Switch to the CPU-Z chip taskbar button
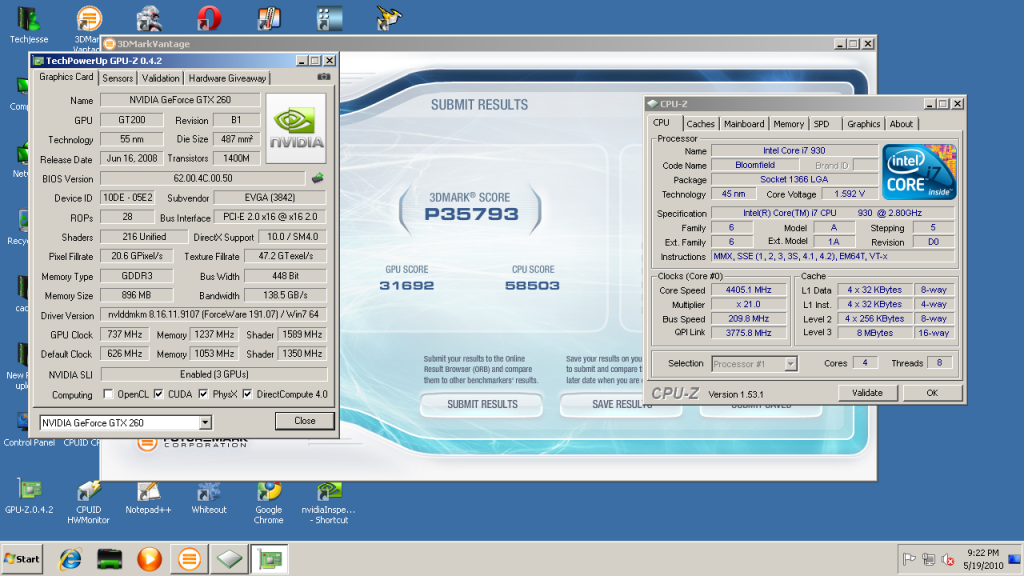The height and width of the screenshot is (576, 1024). click(x=229, y=559)
